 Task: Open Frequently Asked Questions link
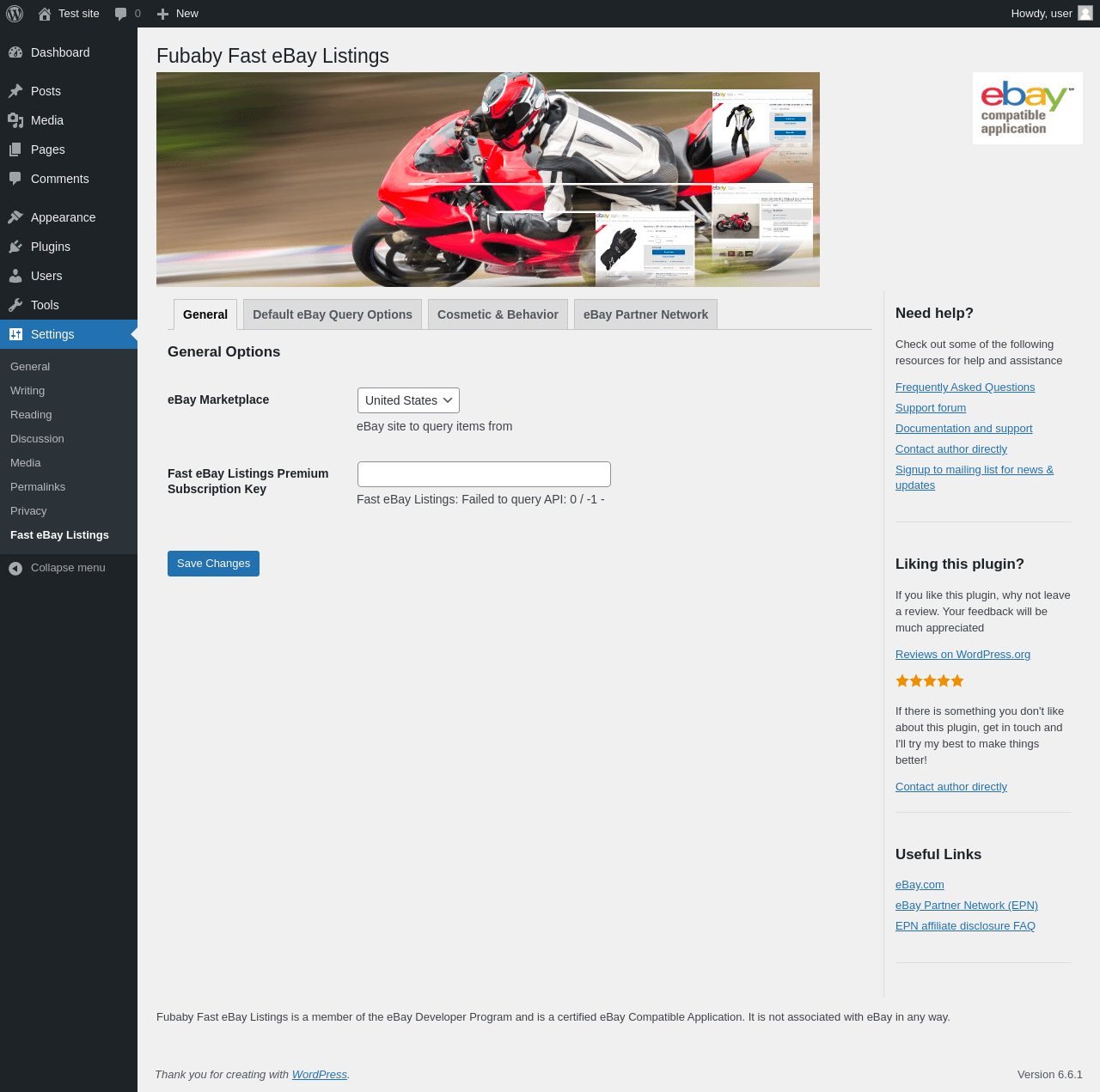[x=965, y=387]
